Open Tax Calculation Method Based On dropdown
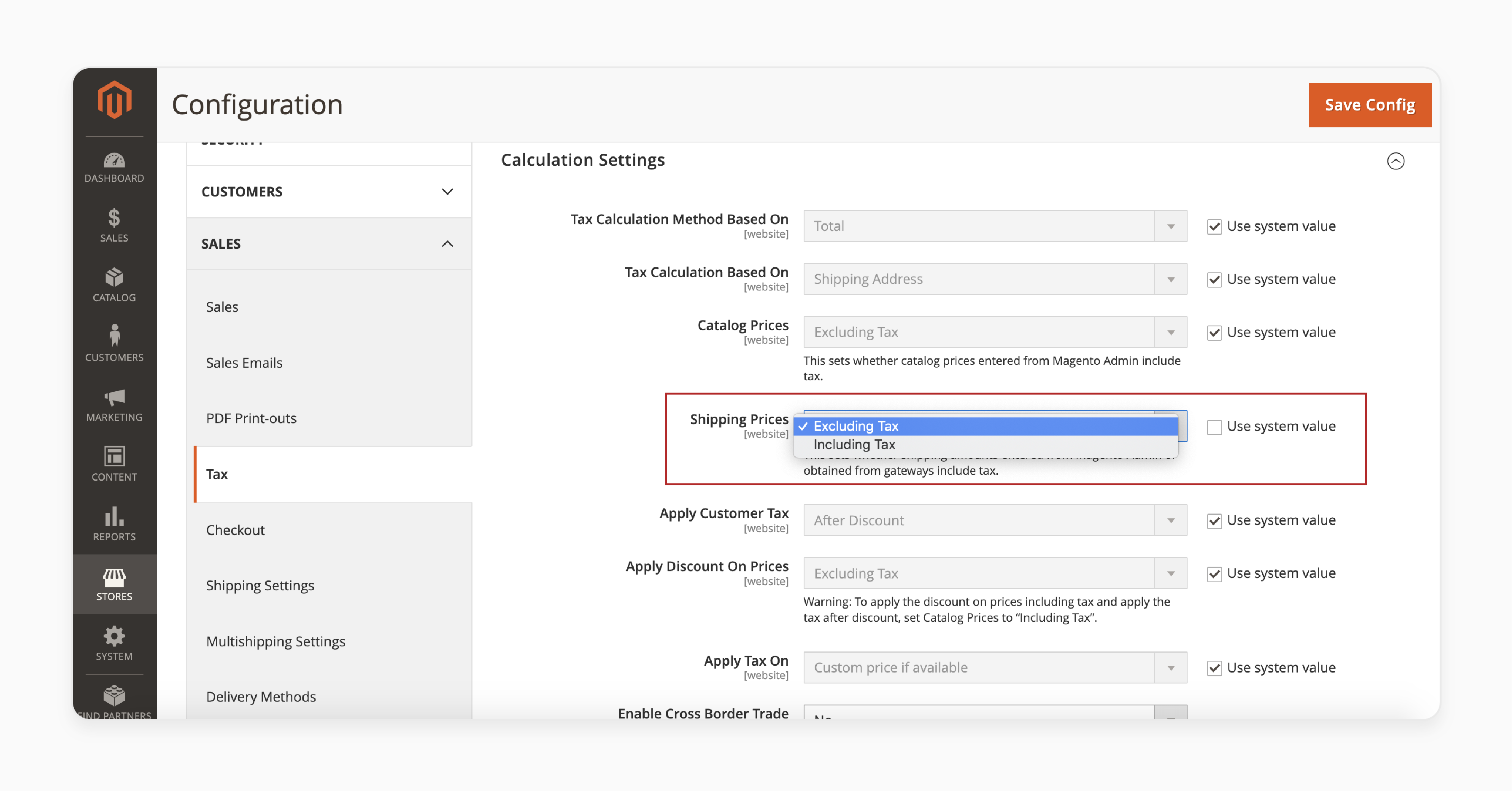This screenshot has width=1512, height=791. [995, 226]
